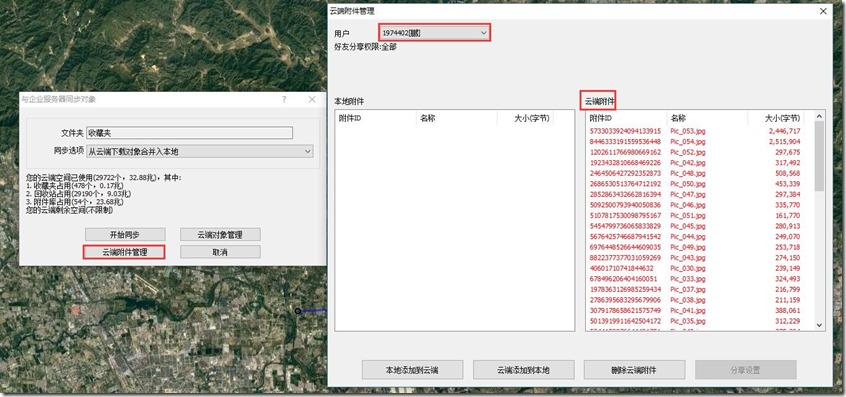Click the 文件夹 field containing 收藏夹
The width and height of the screenshot is (846, 397).
[189, 133]
